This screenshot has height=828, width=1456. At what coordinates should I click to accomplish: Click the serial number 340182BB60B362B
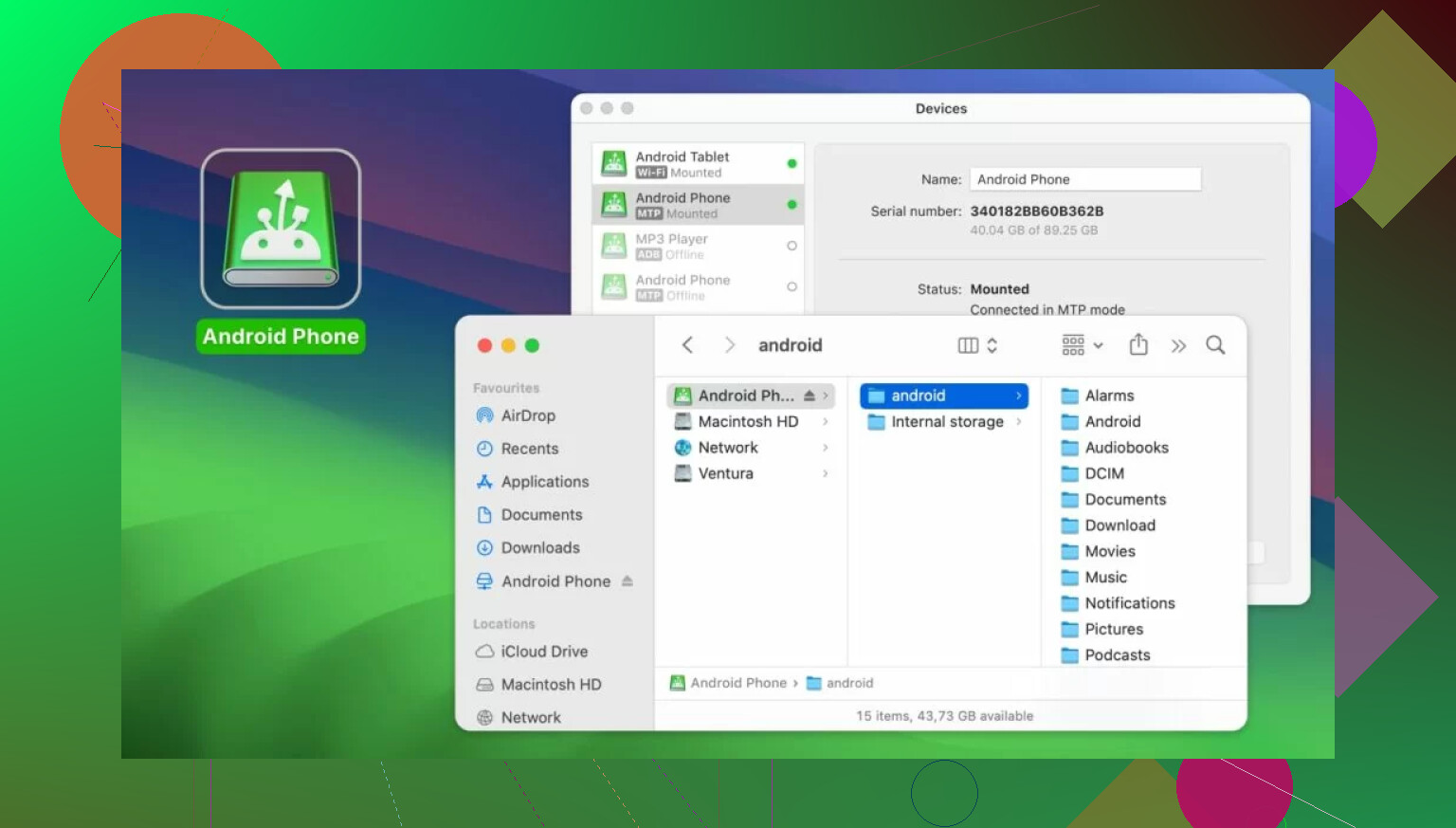point(1037,211)
